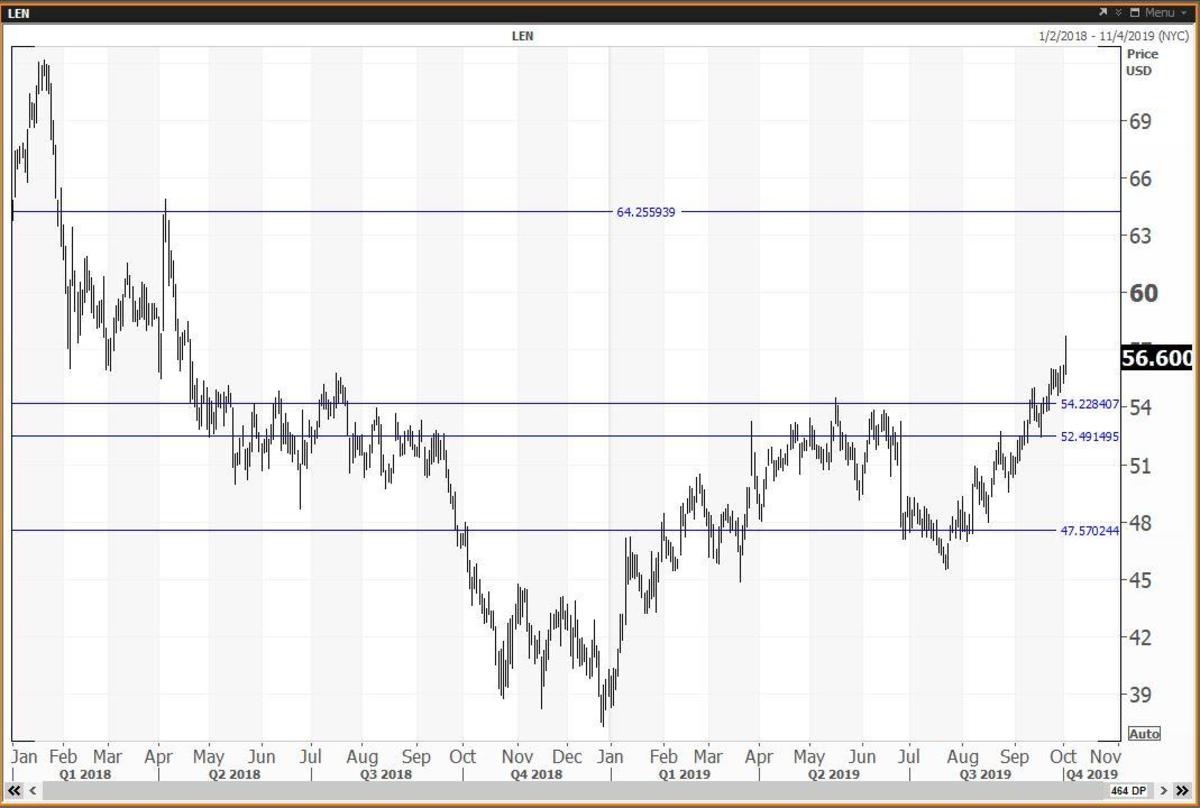Select the 64.255939 horizontal line label

pyautogui.click(x=646, y=212)
